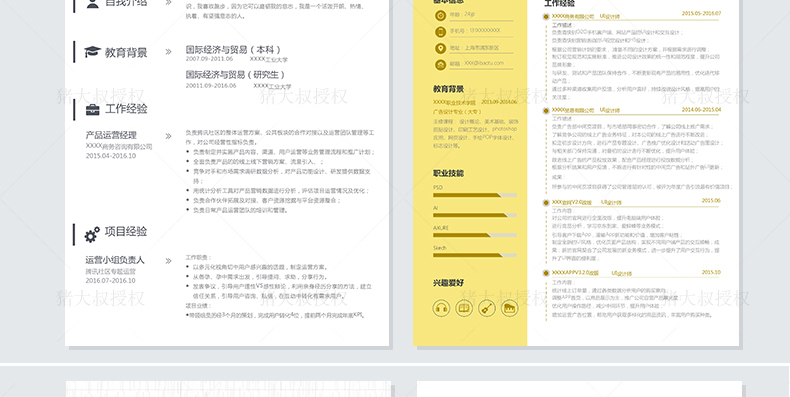Click the date 2015.04-2016.10
This screenshot has height=397, width=790.
pyautogui.click(x=110, y=156)
